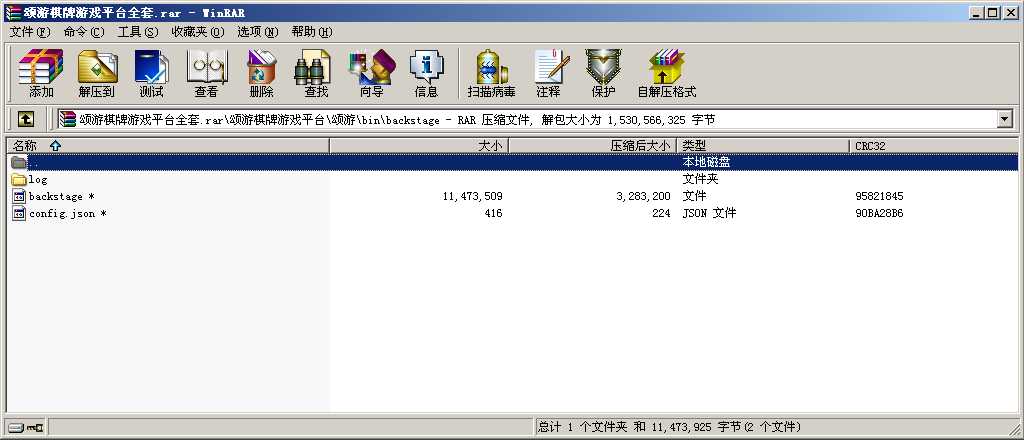Select the 'backstage *' file name

tap(61, 196)
